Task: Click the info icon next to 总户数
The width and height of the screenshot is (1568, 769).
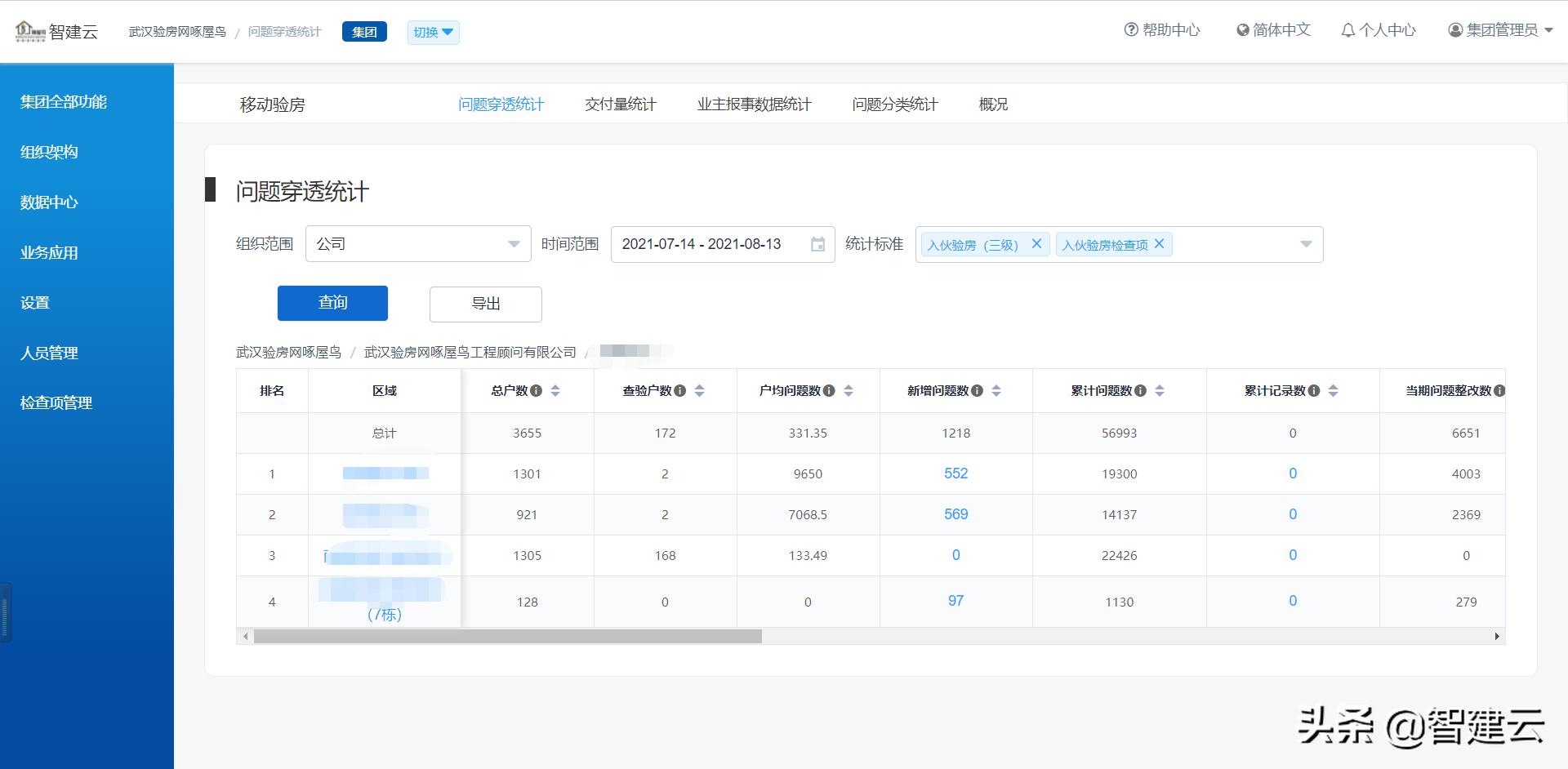Action: (537, 390)
